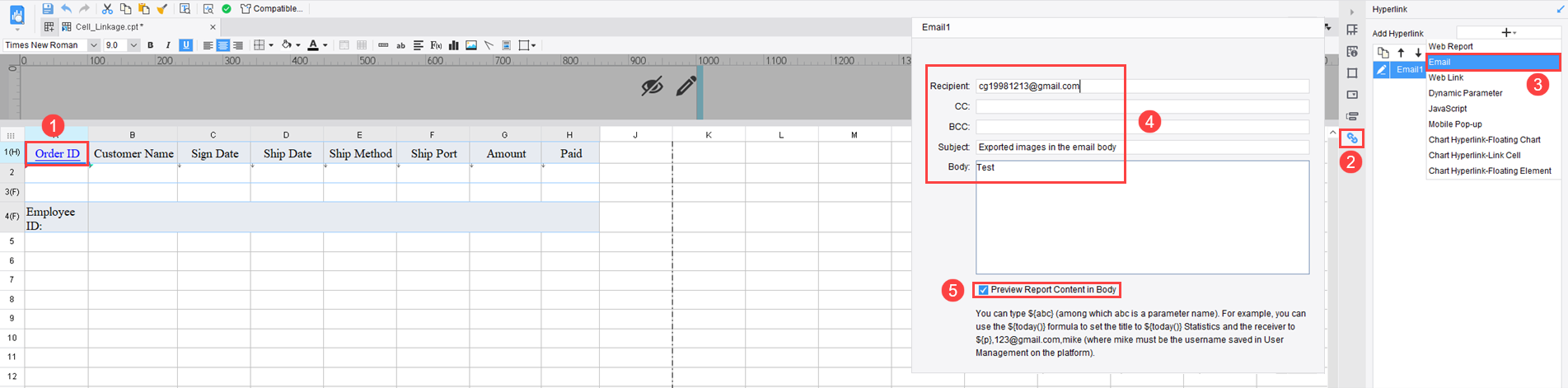Click into the CC field
The image size is (1568, 388).
tap(1142, 106)
